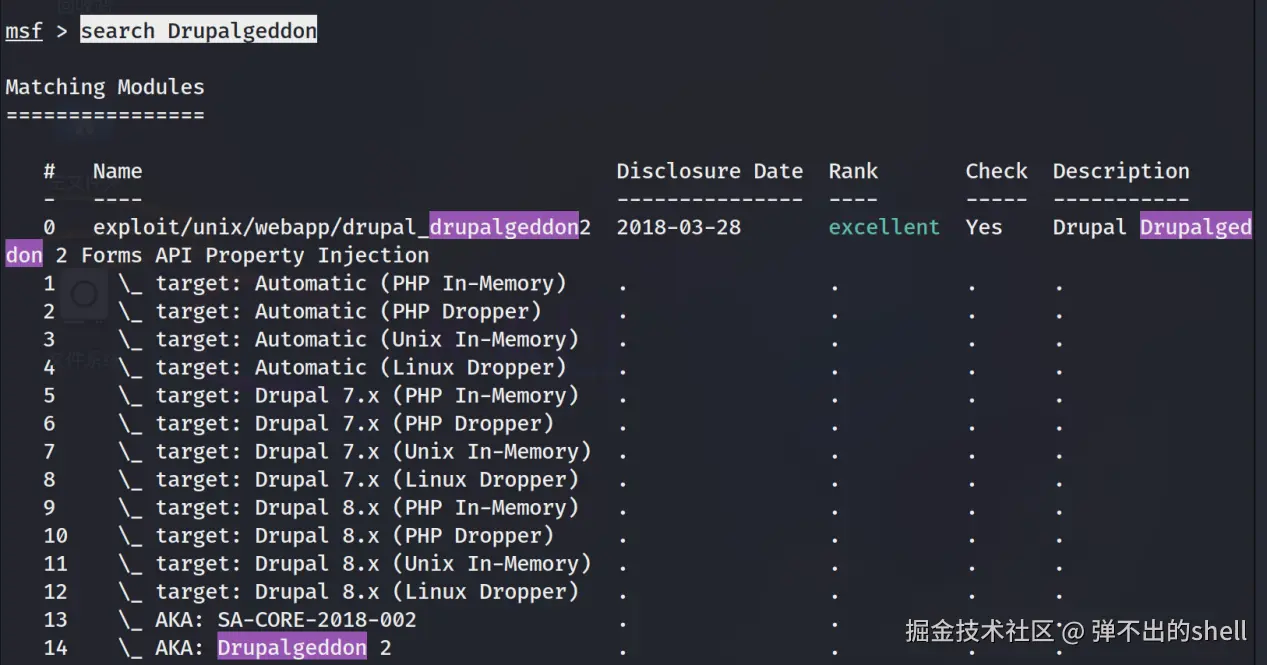Screen dimensions: 1267x665
Task: Select target 'Drupal 8.x (Linux Dropper)' row
Action: (x=366, y=591)
